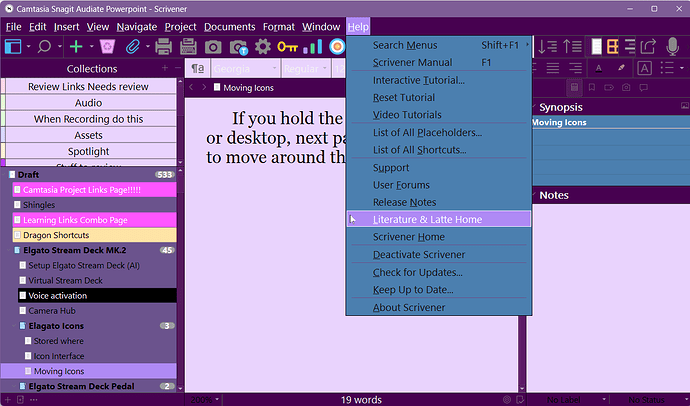690x406 pixels.
Task: Choose Scrivener Manual from Help menu
Action: coord(439,62)
